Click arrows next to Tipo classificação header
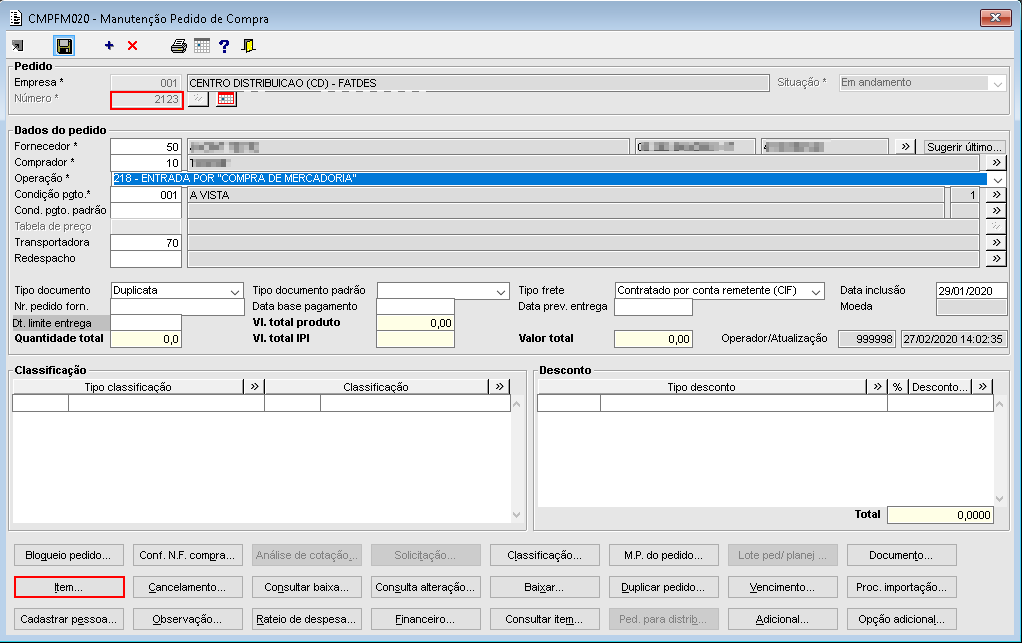Viewport: 1022px width, 643px height. [x=254, y=386]
